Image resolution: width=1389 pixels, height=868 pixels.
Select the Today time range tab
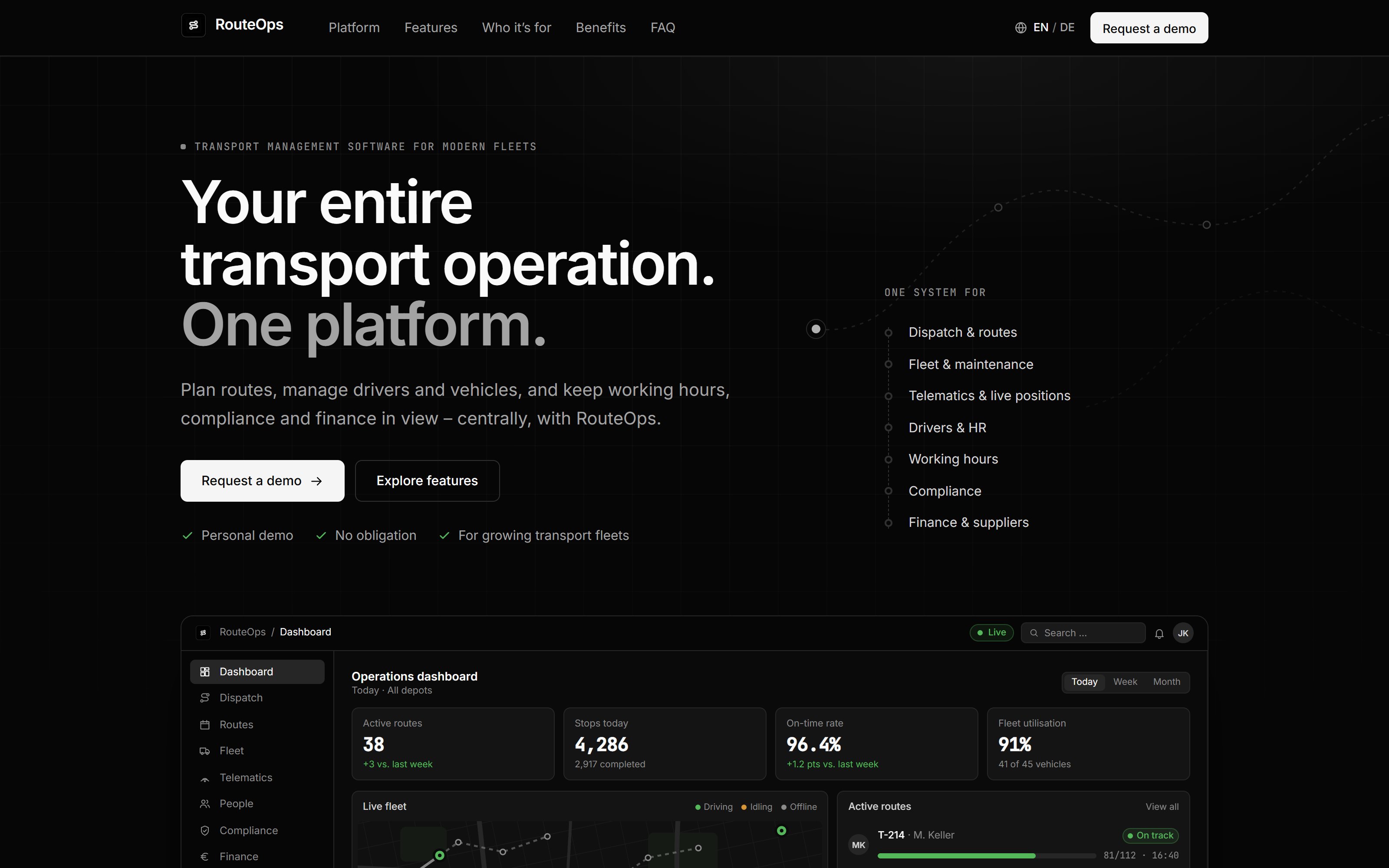coord(1084,682)
